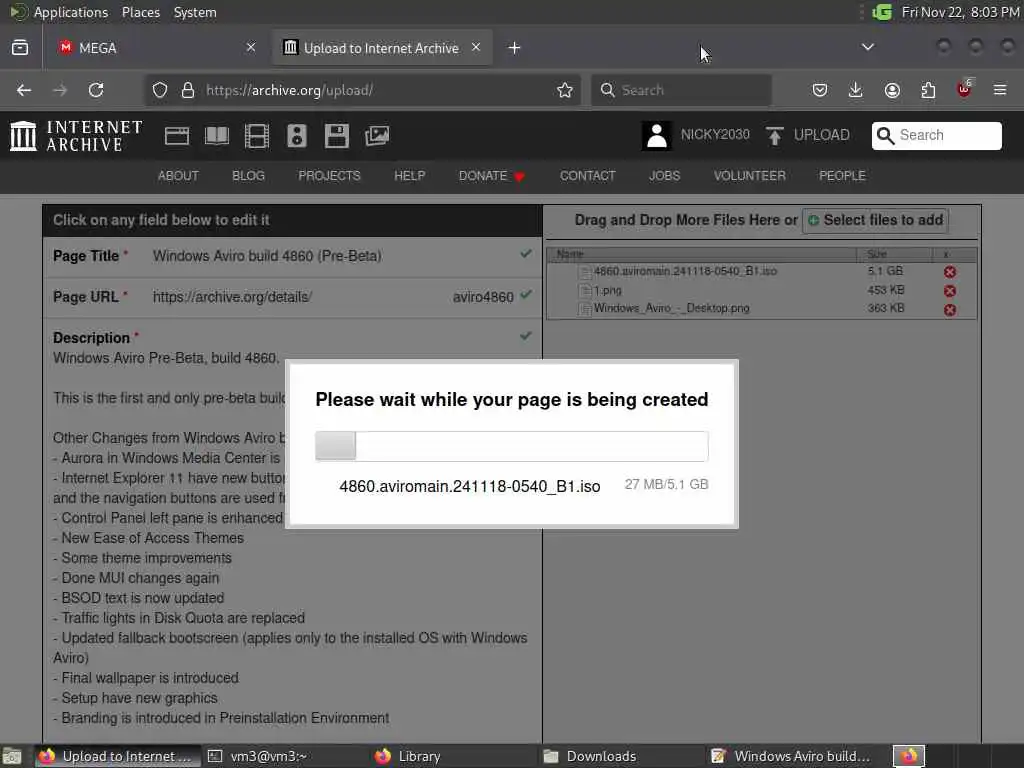Image resolution: width=1024 pixels, height=768 pixels.
Task: Click the padlock site info icon
Action: [188, 90]
